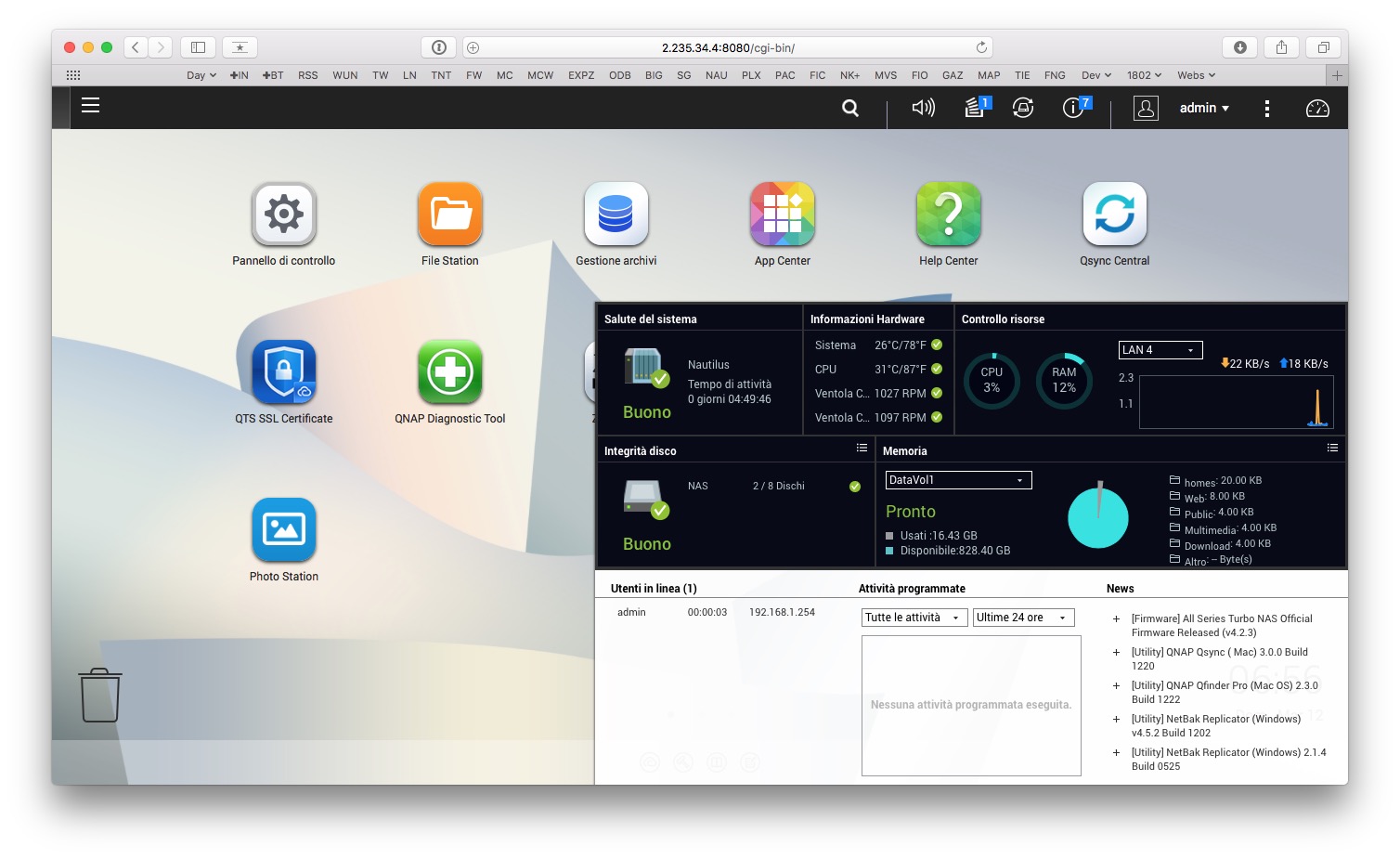Click the Safari share icon
The height and width of the screenshot is (859, 1400).
click(1281, 47)
